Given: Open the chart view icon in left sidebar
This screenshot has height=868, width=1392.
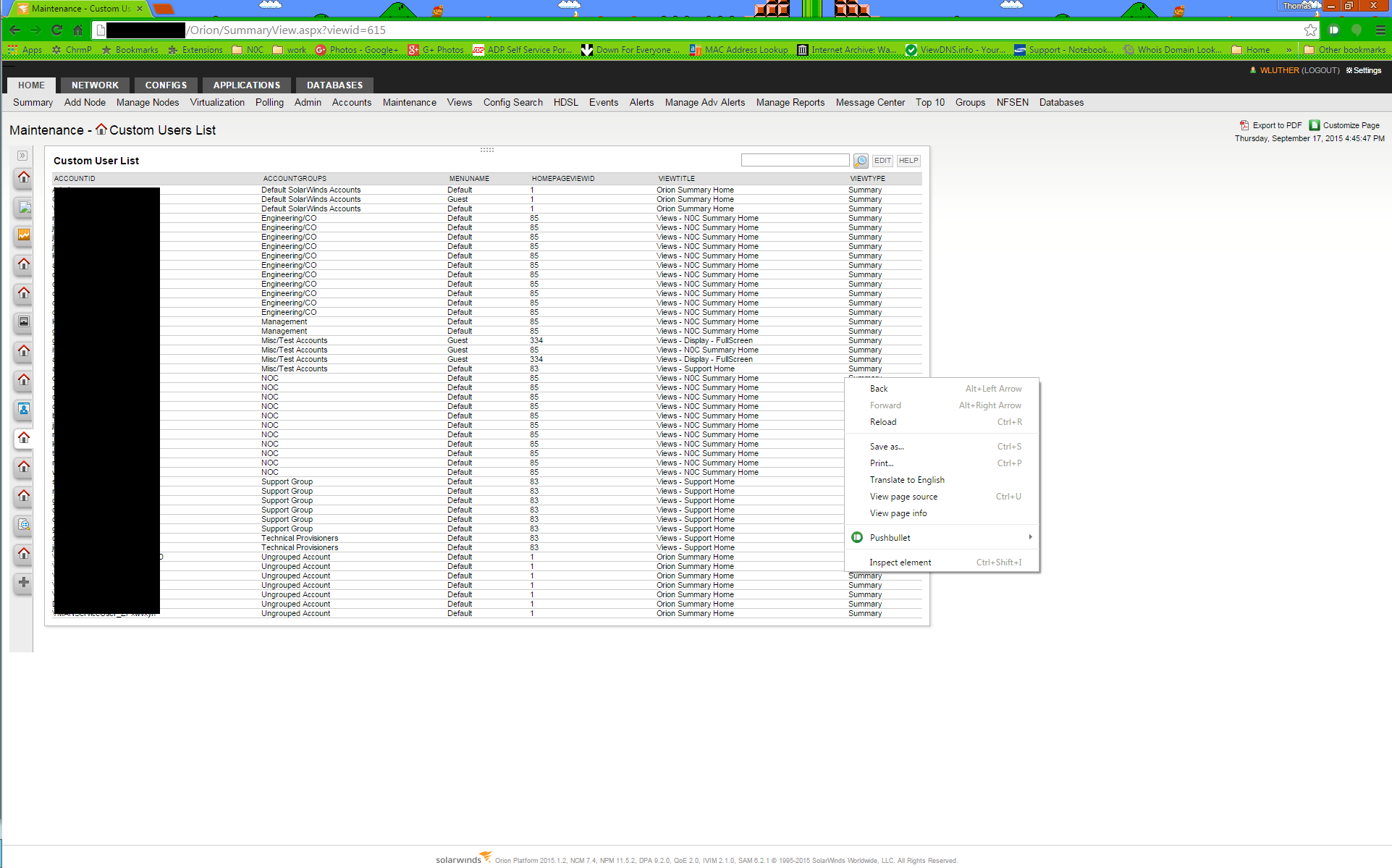Looking at the screenshot, I should click(x=23, y=235).
